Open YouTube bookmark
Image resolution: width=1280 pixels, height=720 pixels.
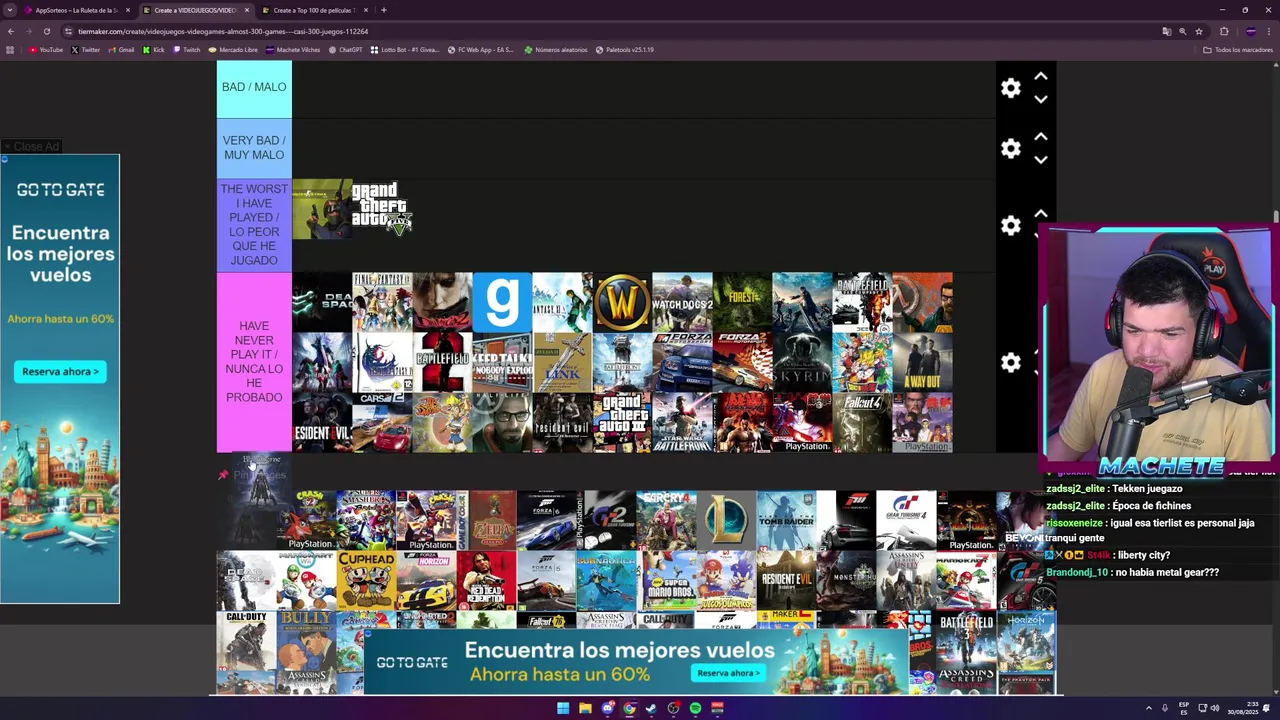tap(46, 50)
